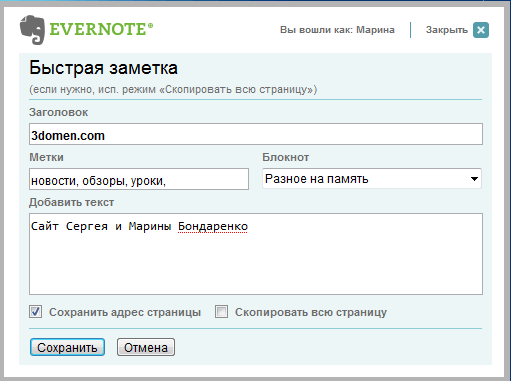The image size is (511, 381).
Task: Close the clipper with the X icon
Action: point(481,30)
